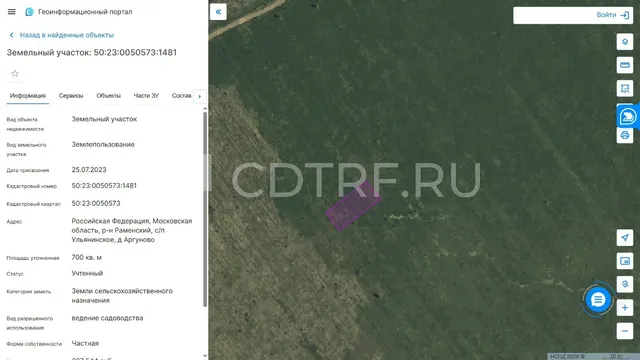
Task: Click the value Землепользование
Action: coord(103,144)
